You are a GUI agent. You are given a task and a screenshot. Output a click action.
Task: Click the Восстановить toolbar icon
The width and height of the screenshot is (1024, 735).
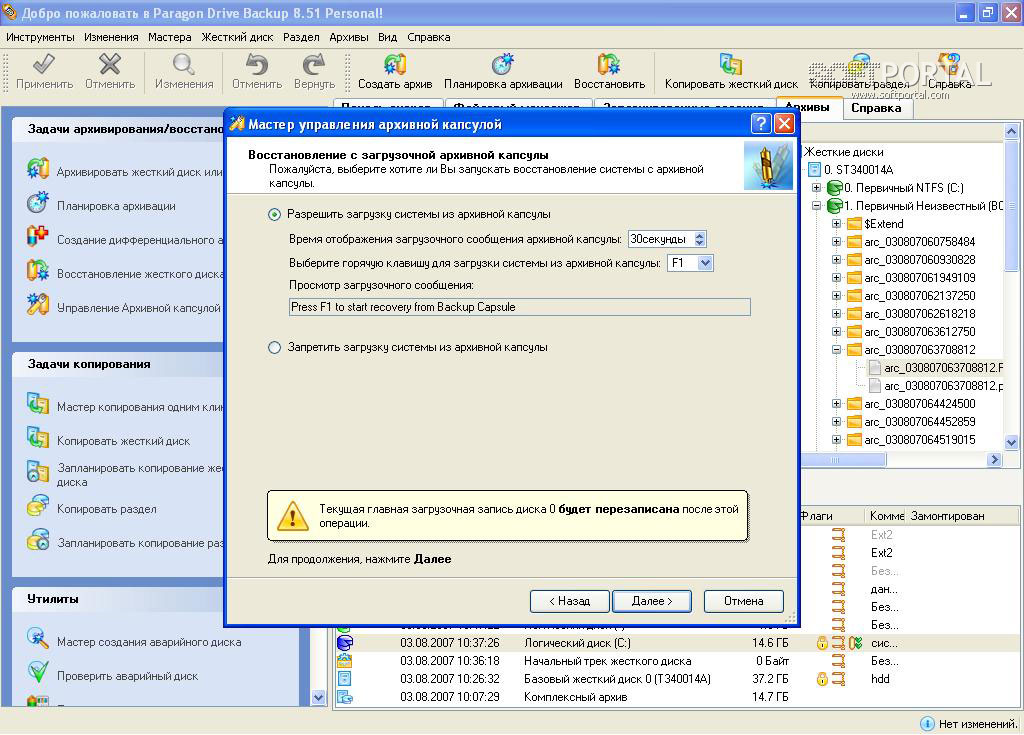609,65
